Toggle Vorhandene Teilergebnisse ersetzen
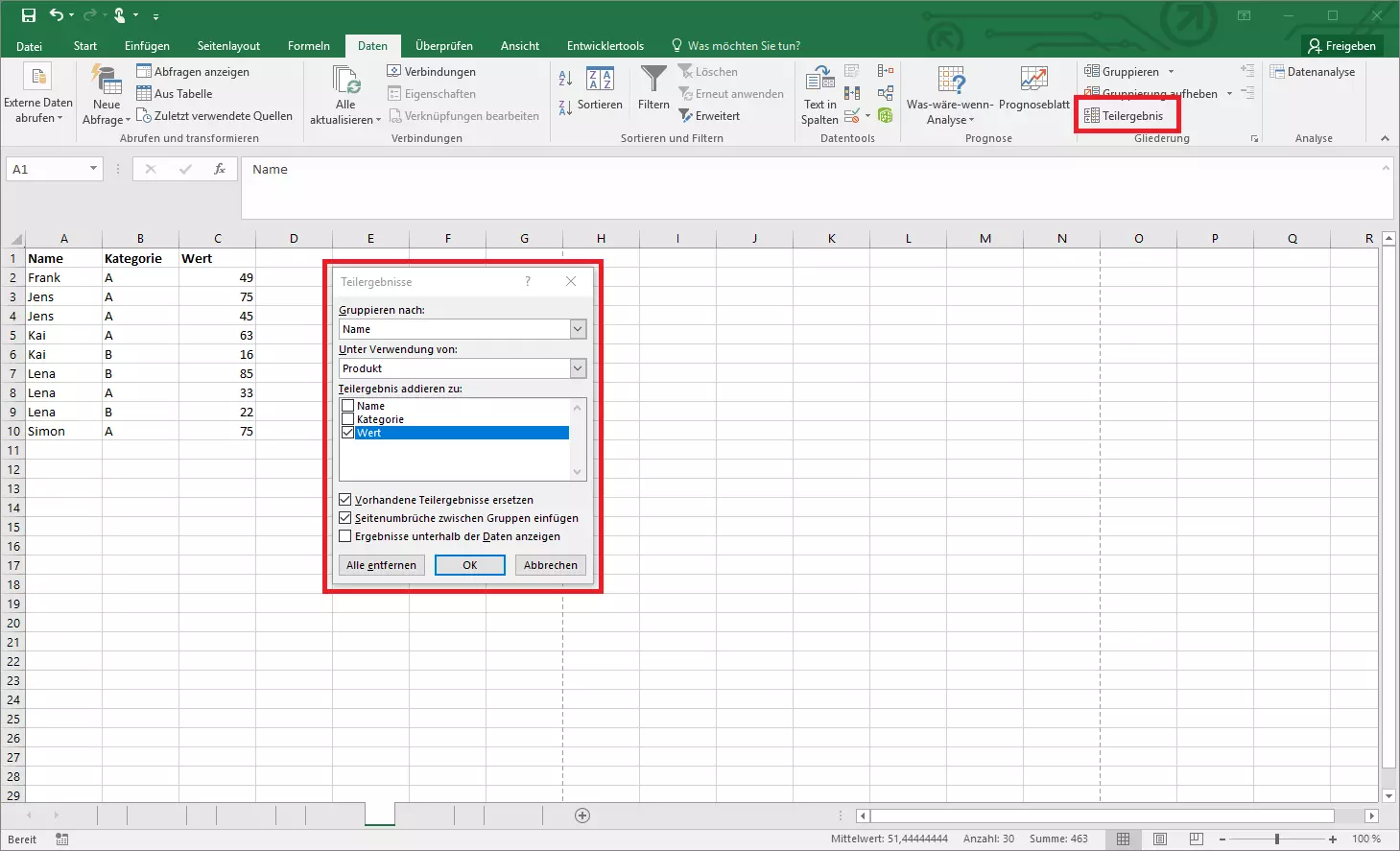1400x851 pixels. coord(345,500)
